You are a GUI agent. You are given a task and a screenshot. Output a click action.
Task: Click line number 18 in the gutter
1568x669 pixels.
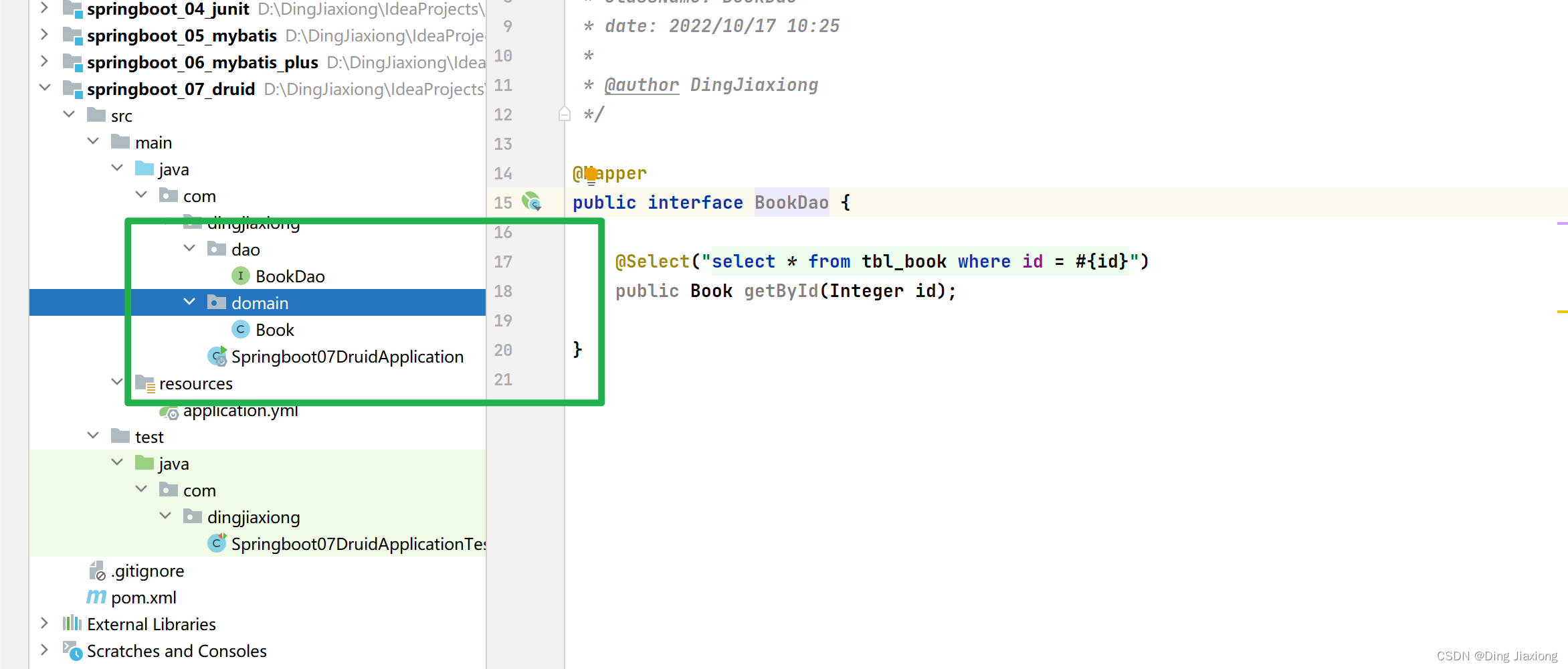(x=503, y=291)
